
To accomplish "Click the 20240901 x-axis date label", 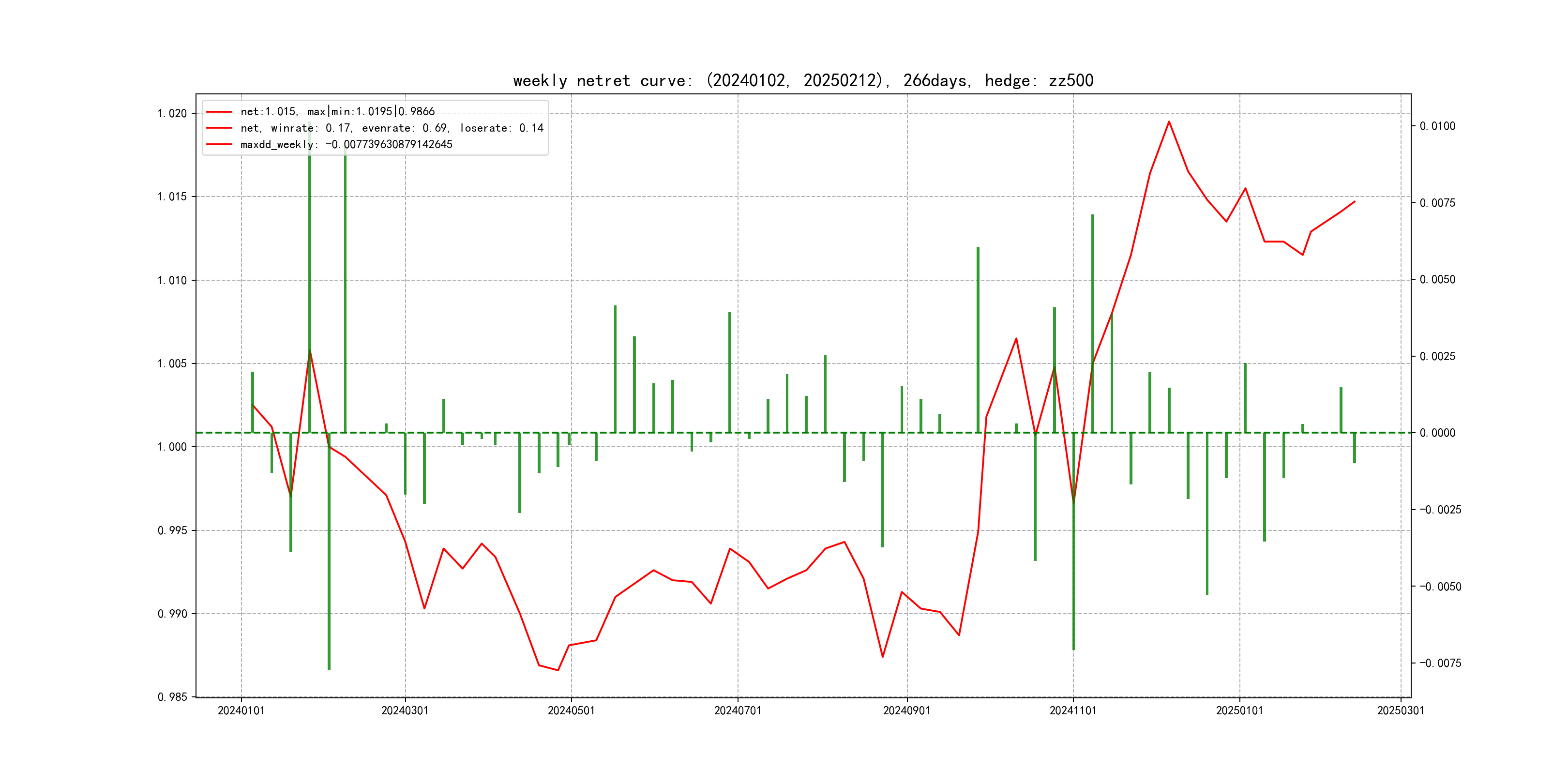I will click(906, 710).
